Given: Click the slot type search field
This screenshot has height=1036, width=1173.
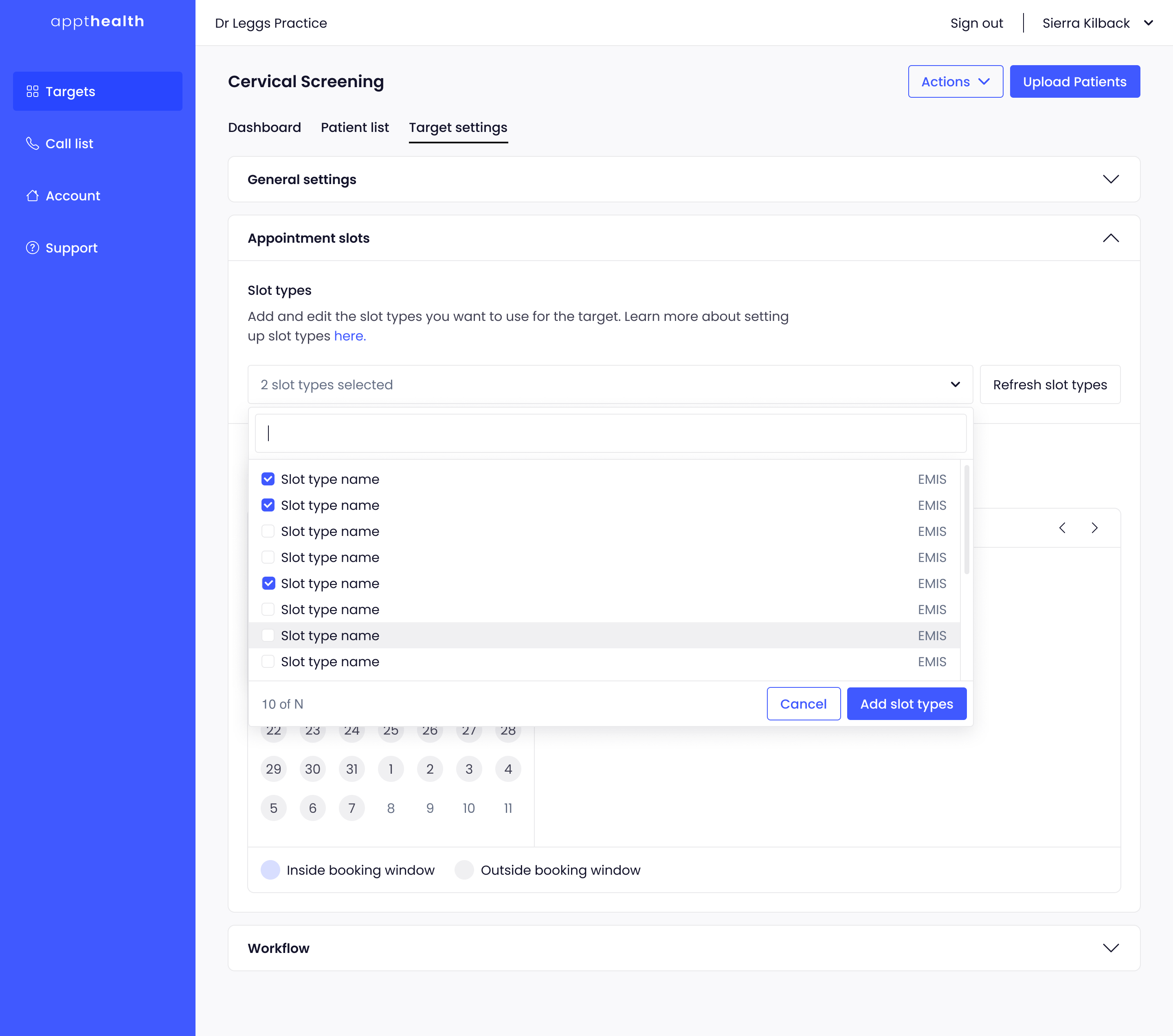Looking at the screenshot, I should point(610,434).
